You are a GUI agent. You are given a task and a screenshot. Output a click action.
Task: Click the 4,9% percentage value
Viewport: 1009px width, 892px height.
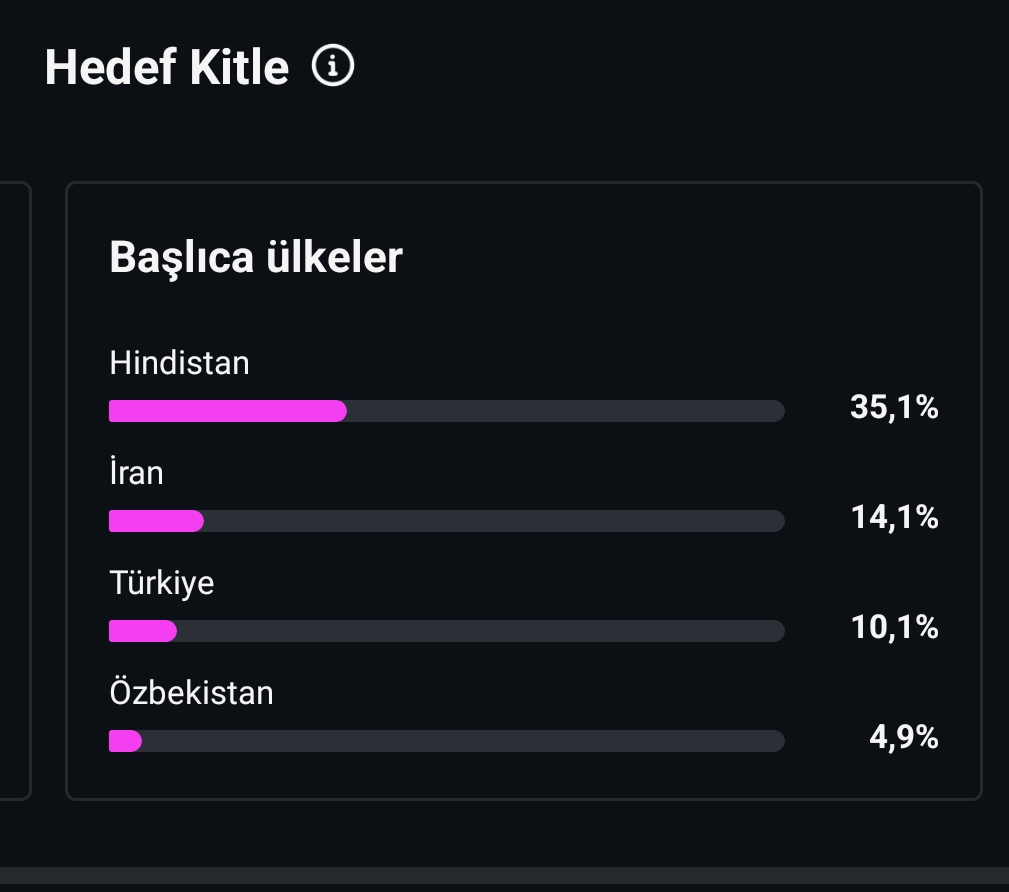(903, 738)
